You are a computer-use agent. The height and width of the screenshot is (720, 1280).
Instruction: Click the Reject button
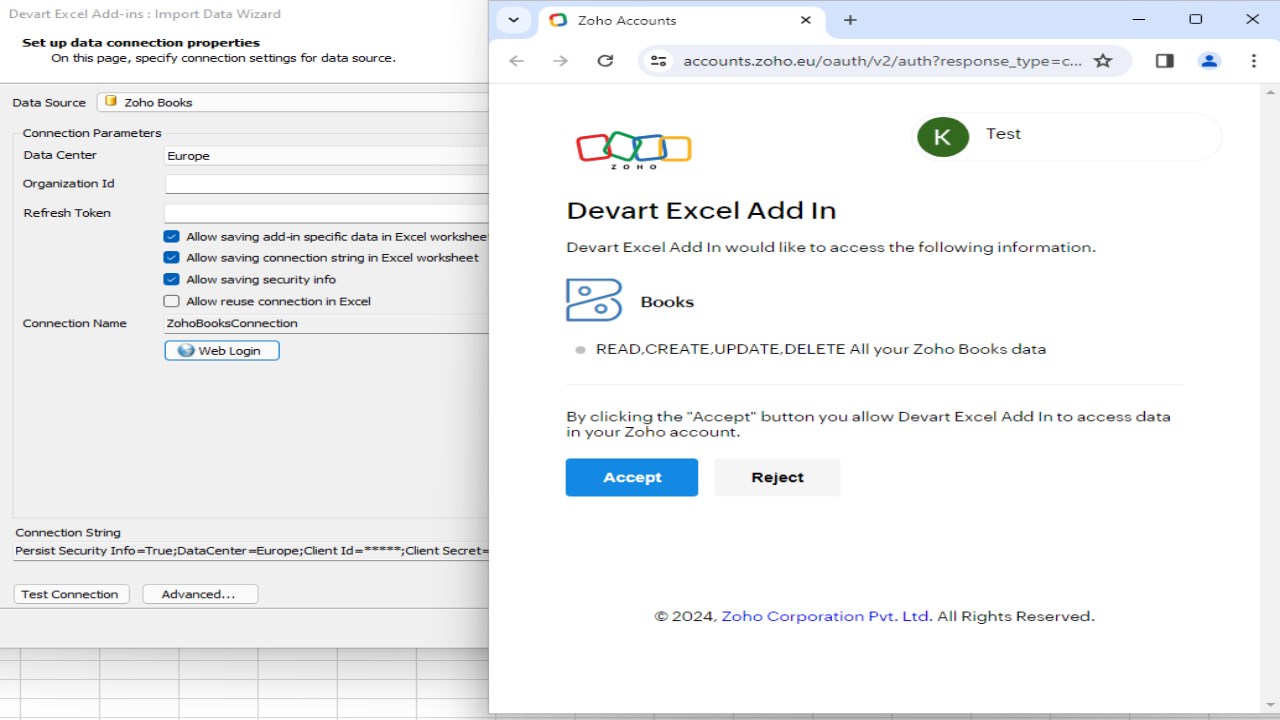point(777,477)
